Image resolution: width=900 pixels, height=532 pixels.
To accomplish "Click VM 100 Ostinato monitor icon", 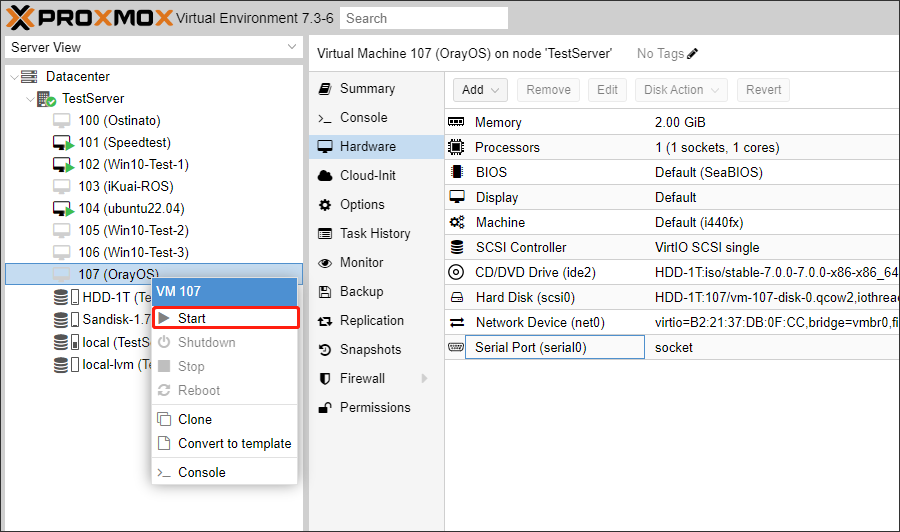I will (61, 121).
